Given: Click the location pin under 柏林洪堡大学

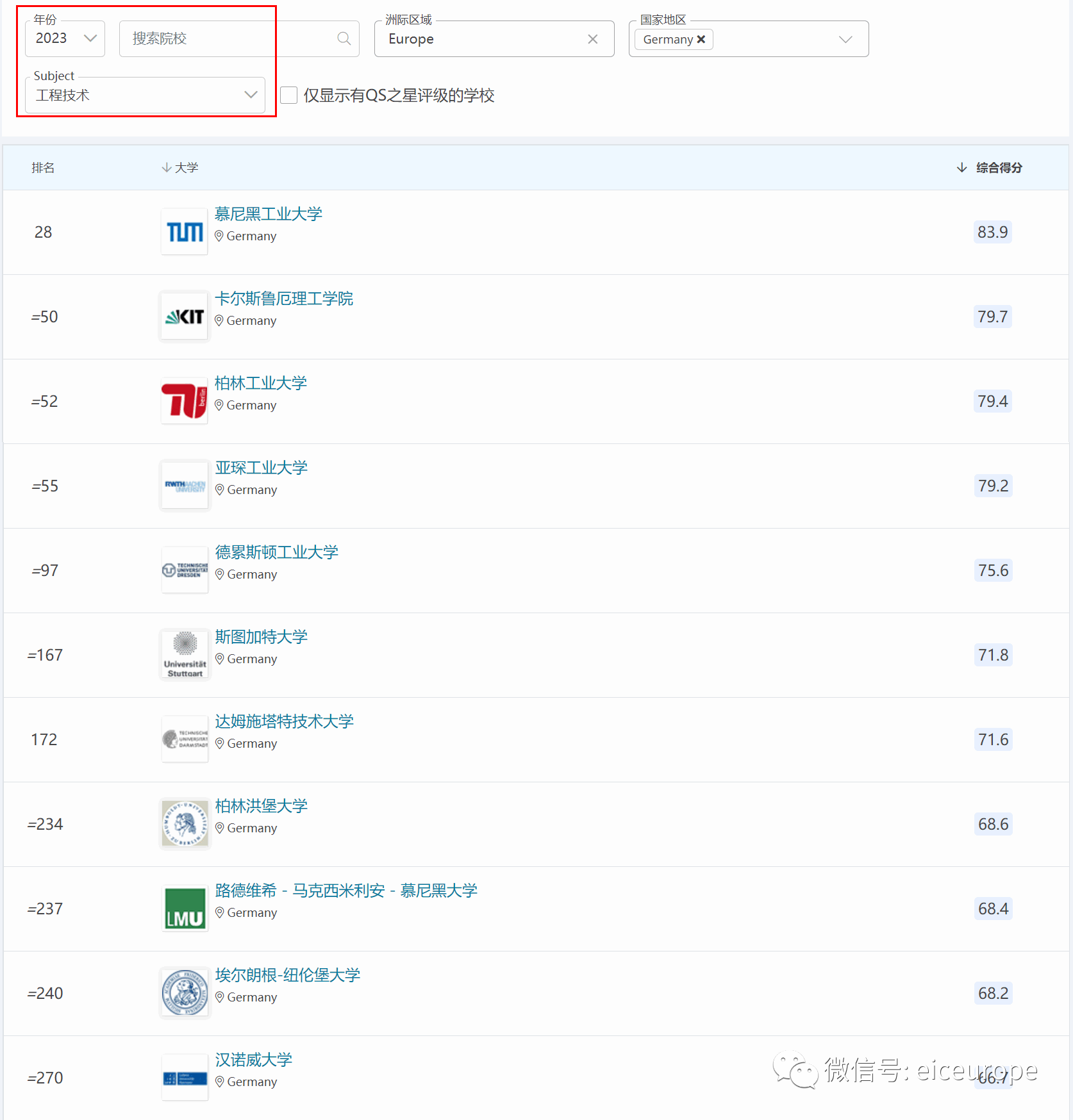Looking at the screenshot, I should pyautogui.click(x=220, y=828).
